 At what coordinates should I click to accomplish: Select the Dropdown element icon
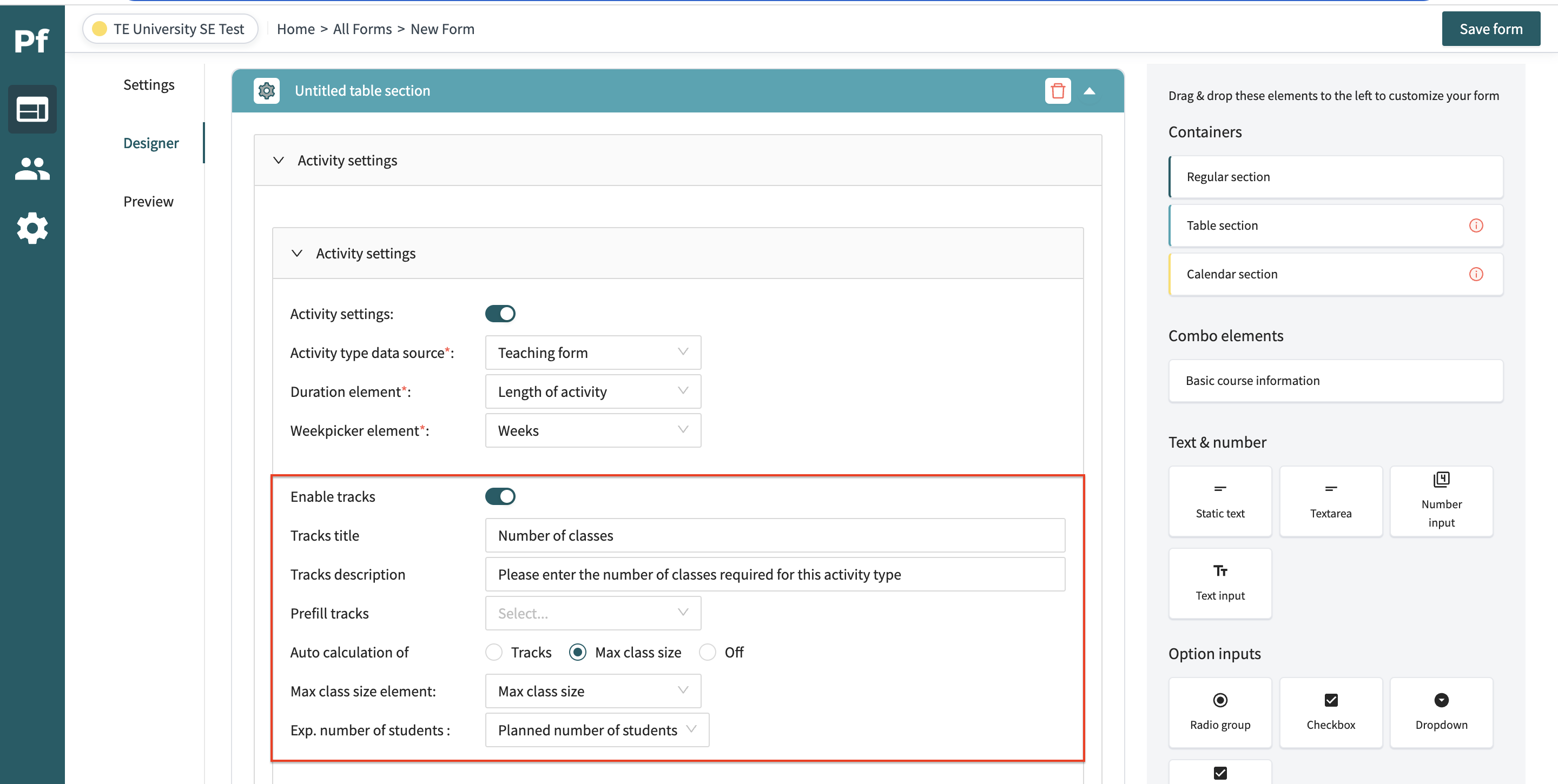[1441, 700]
